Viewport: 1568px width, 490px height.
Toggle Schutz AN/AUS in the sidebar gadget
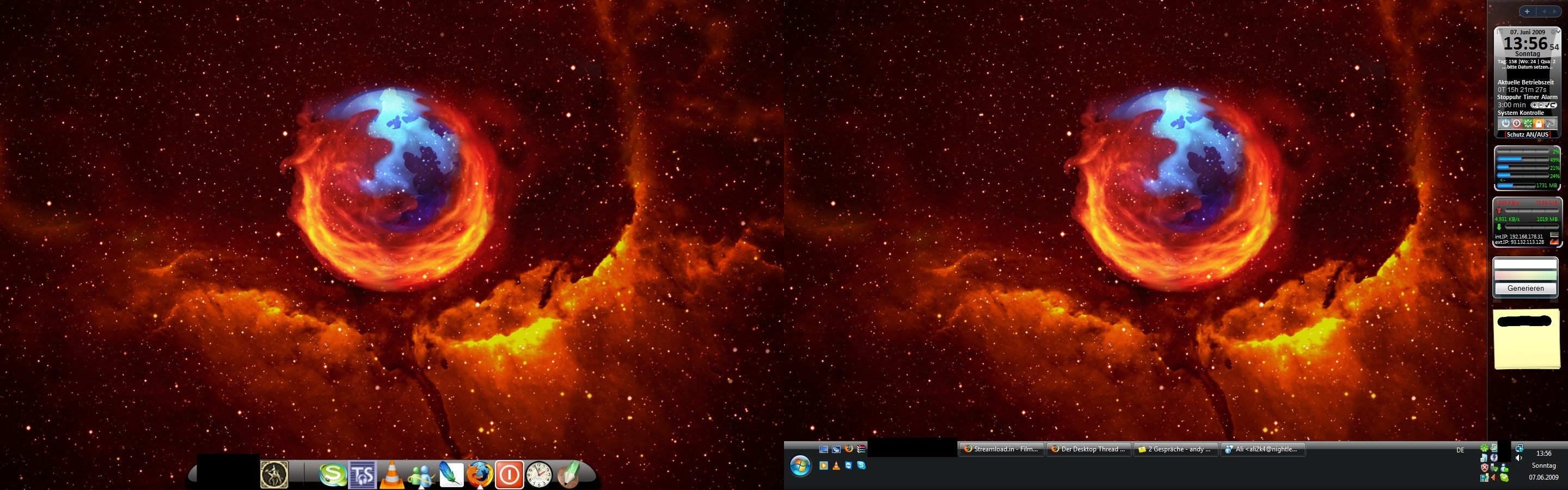tap(1527, 134)
